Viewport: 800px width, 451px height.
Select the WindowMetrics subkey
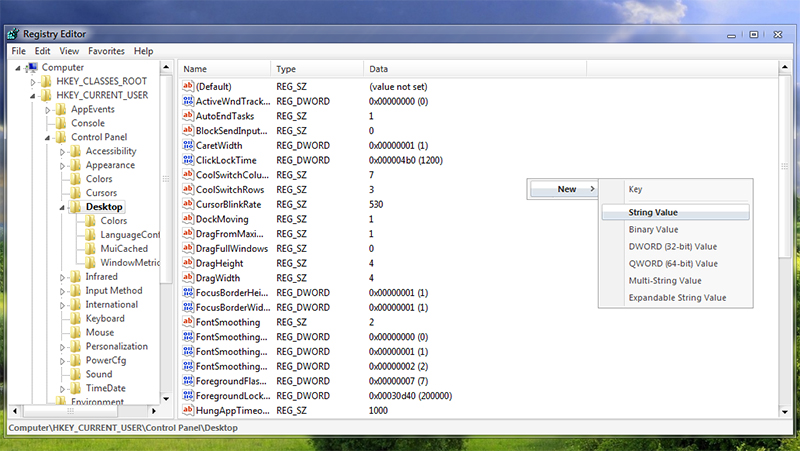[x=130, y=262]
